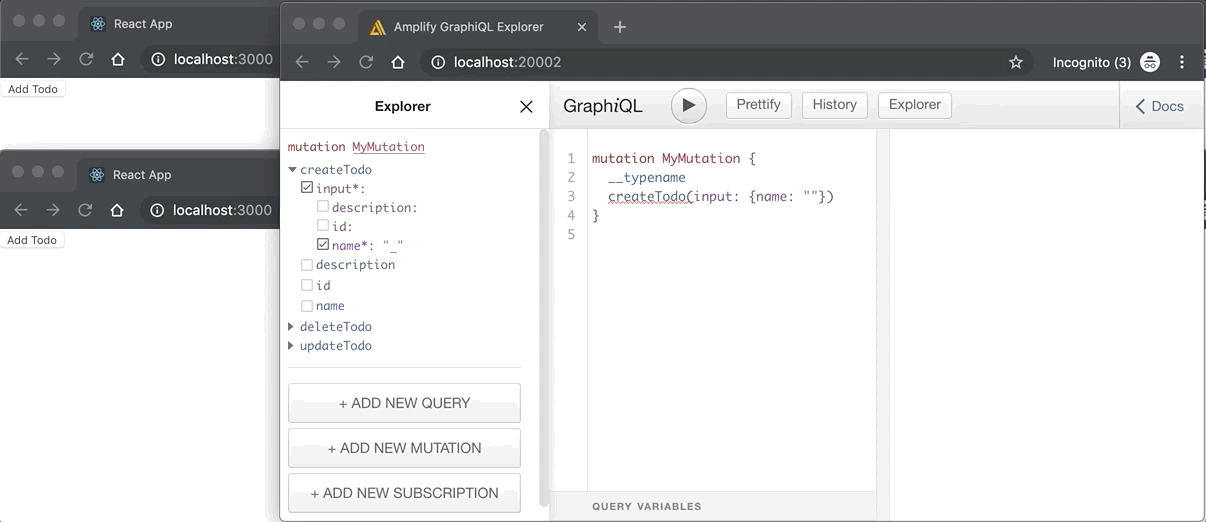
Task: Open the Chrome three-dot menu
Action: coord(1182,62)
